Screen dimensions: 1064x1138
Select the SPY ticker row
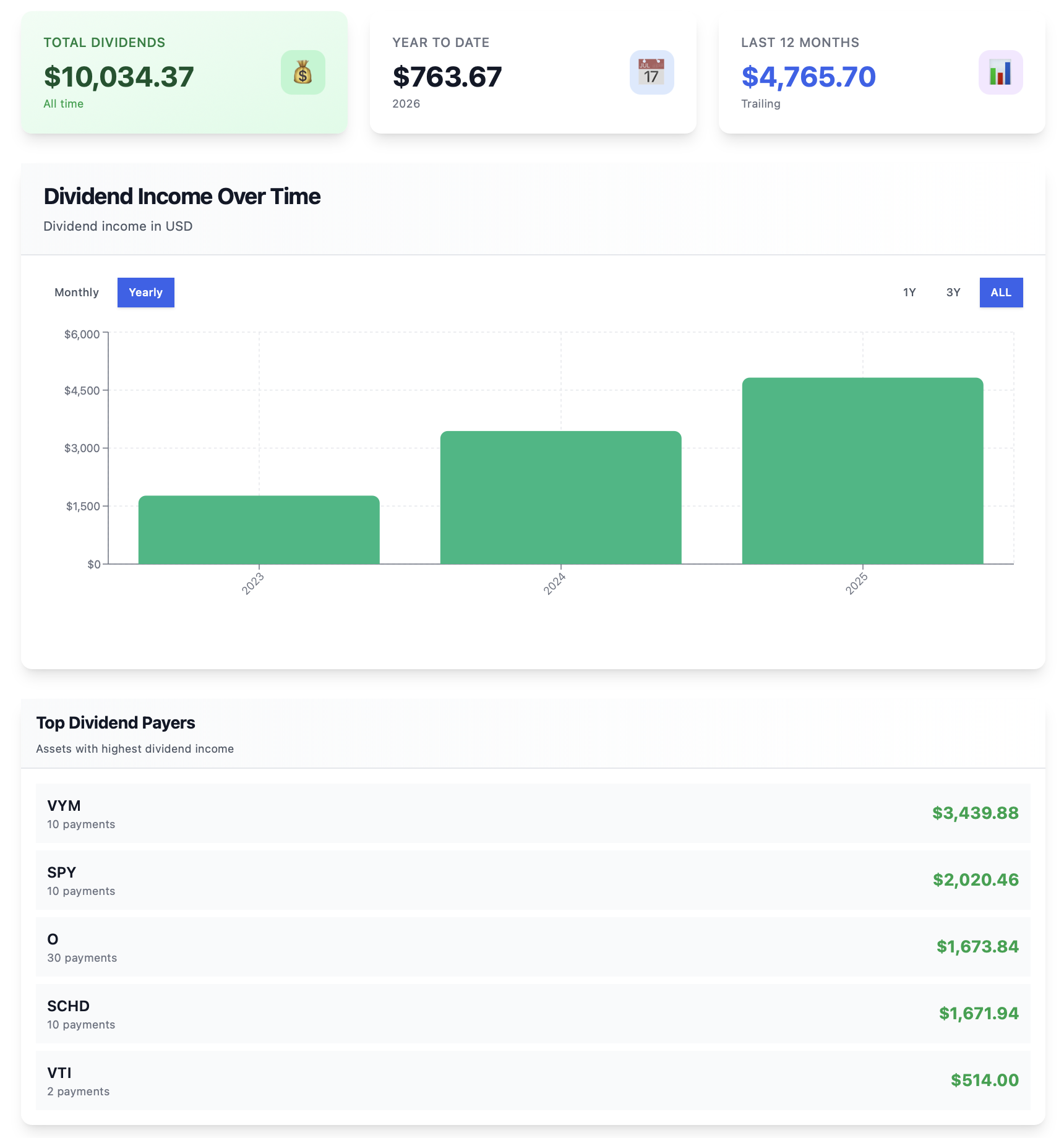click(532, 880)
